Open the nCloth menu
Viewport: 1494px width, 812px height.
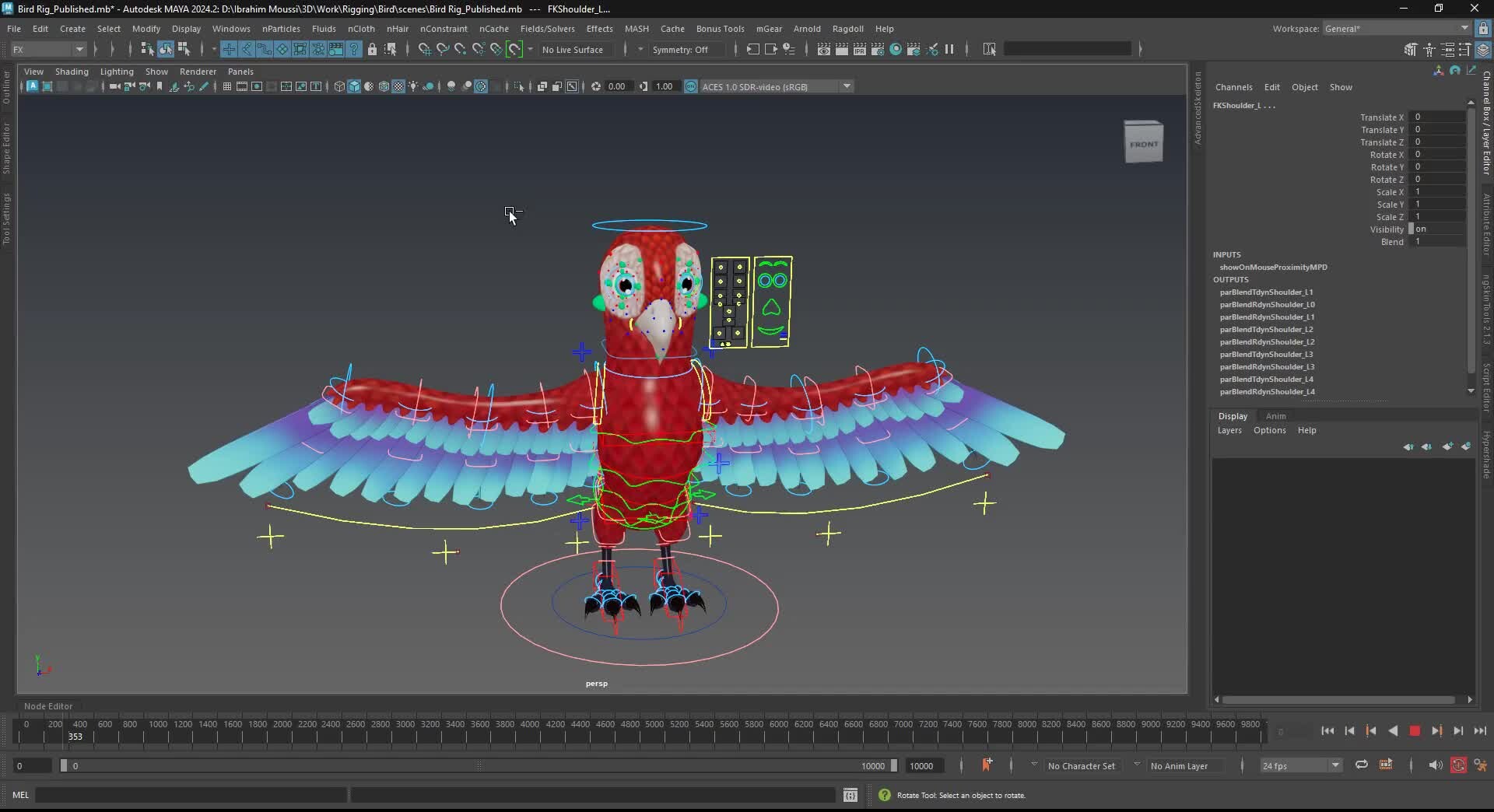pyautogui.click(x=361, y=29)
